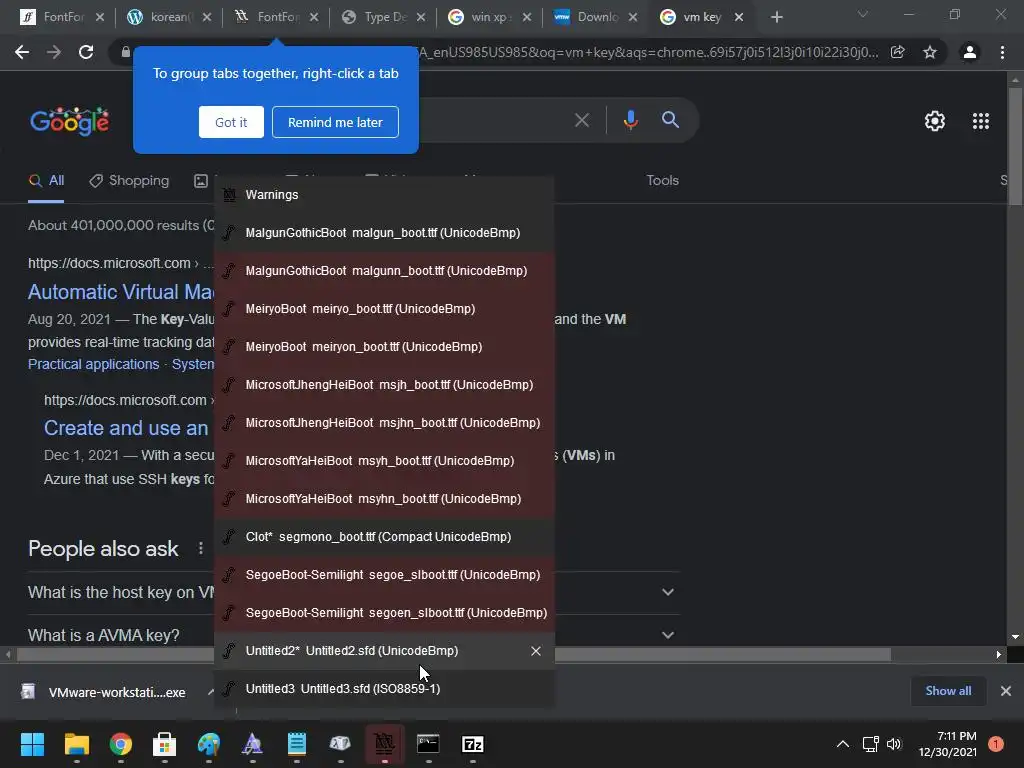The height and width of the screenshot is (768, 1024).
Task: Click the vertical page scrollbar thumb
Action: pos(1015,147)
